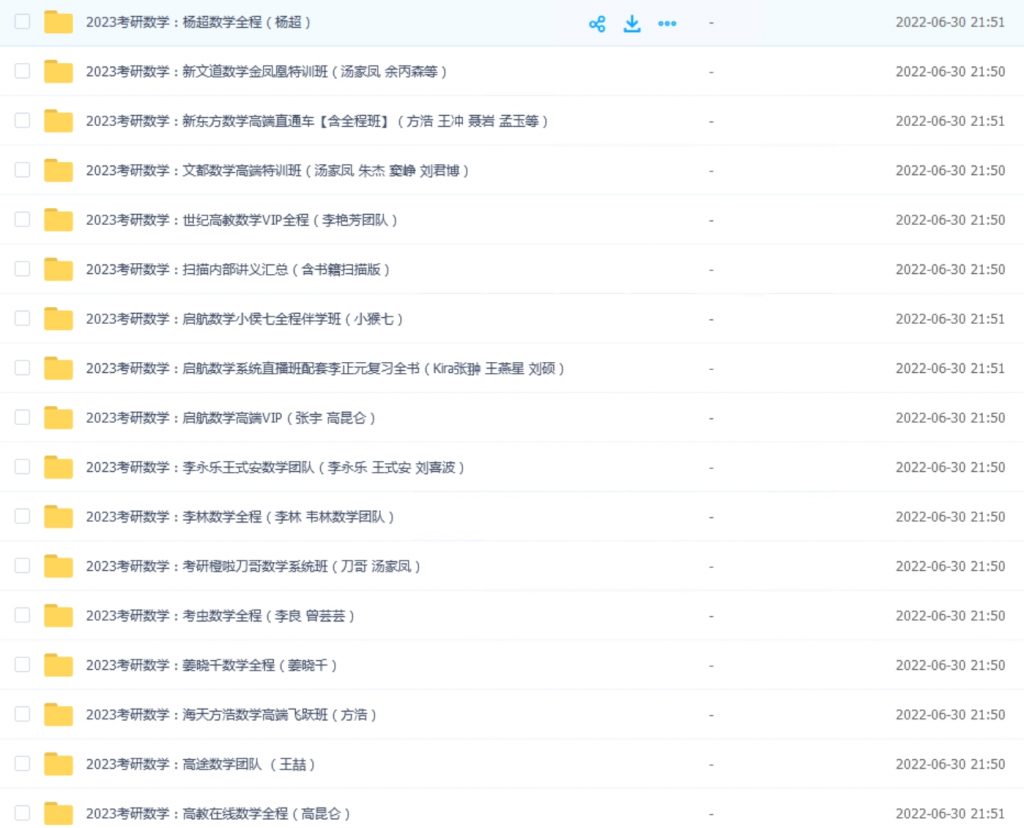Click folder icon of 考研橙啦刀哥数学系统班
Screen dimensions: 1024x828
tap(58, 566)
